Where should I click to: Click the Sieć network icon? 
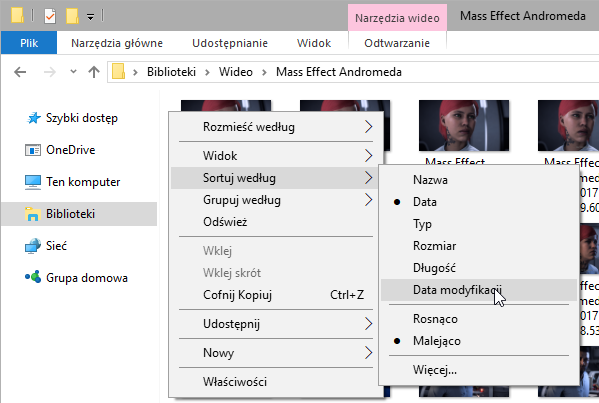click(33, 246)
